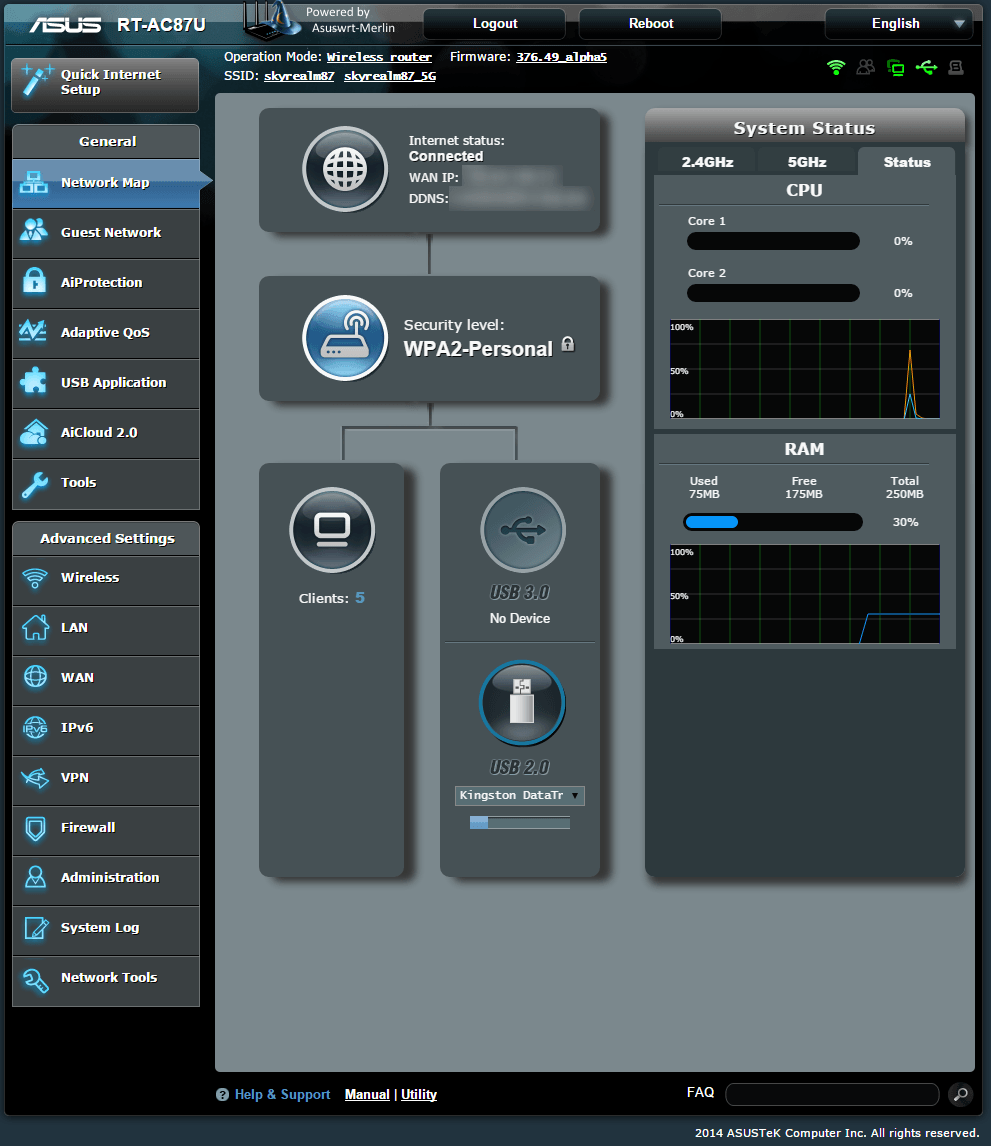Switch to the 5GHz tab
991x1146 pixels.
(807, 162)
